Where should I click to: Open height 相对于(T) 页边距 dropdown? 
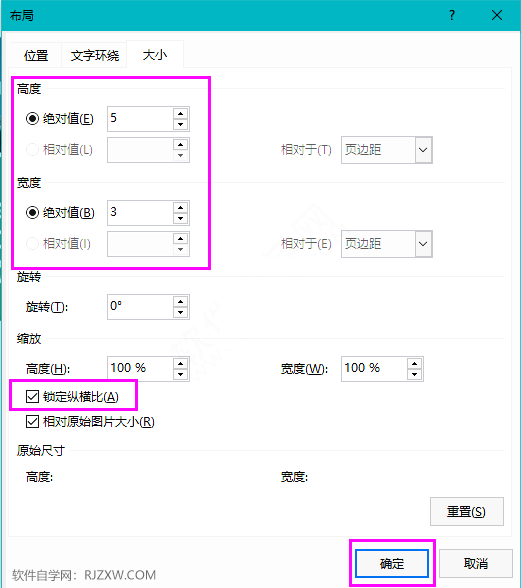[387, 150]
